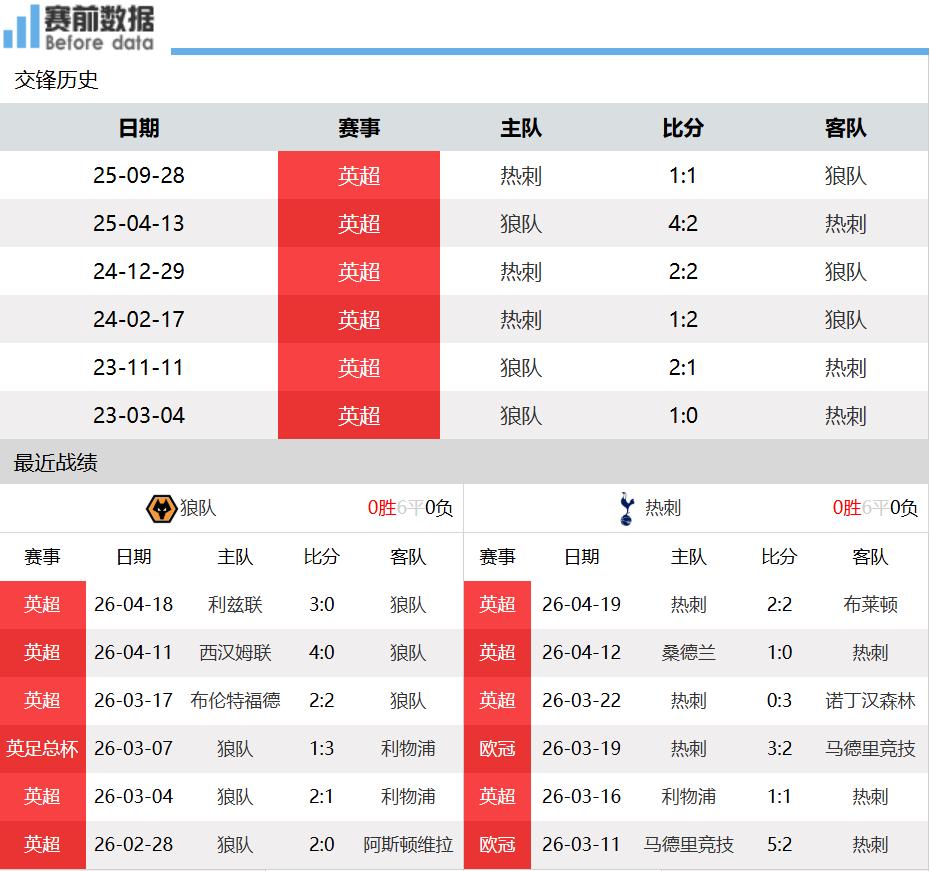930x871 pixels.
Task: Open 利兹联 team in Wolves recent results
Action: click(x=235, y=604)
